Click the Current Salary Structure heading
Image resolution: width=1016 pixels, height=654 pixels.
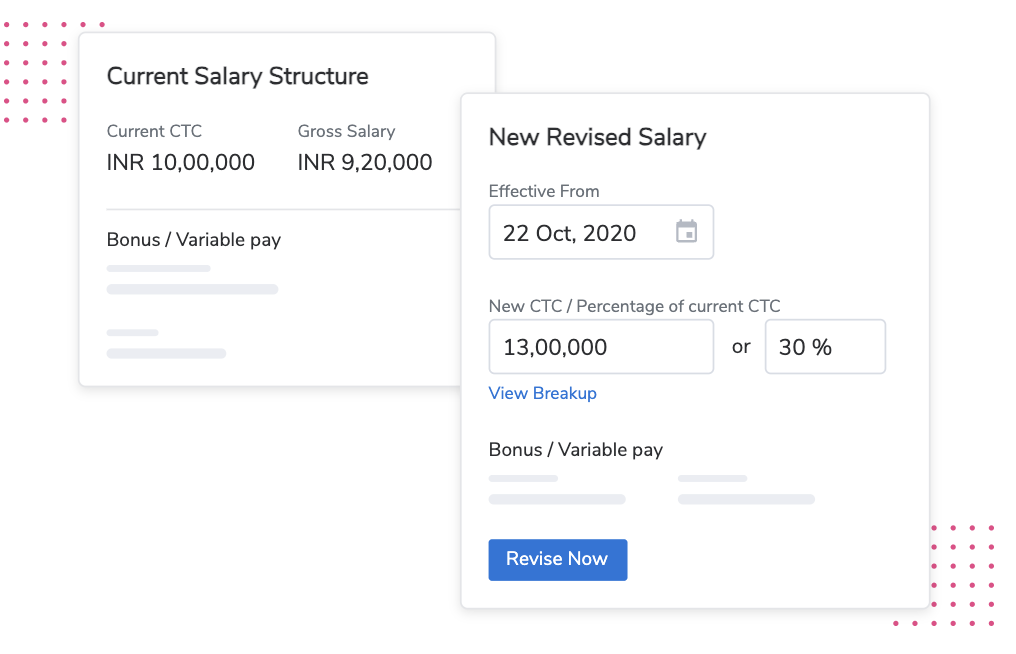pyautogui.click(x=237, y=76)
